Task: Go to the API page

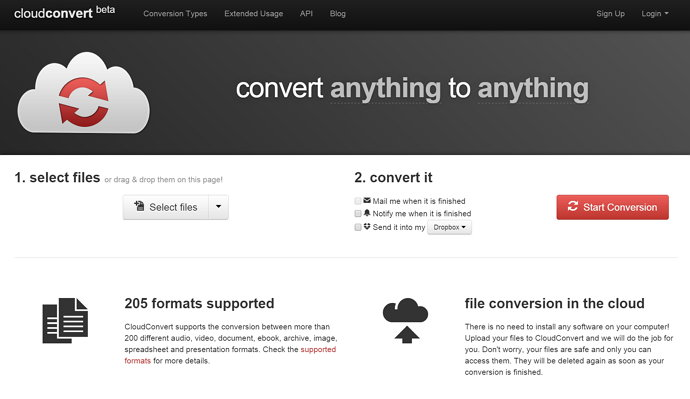Action: coord(306,14)
